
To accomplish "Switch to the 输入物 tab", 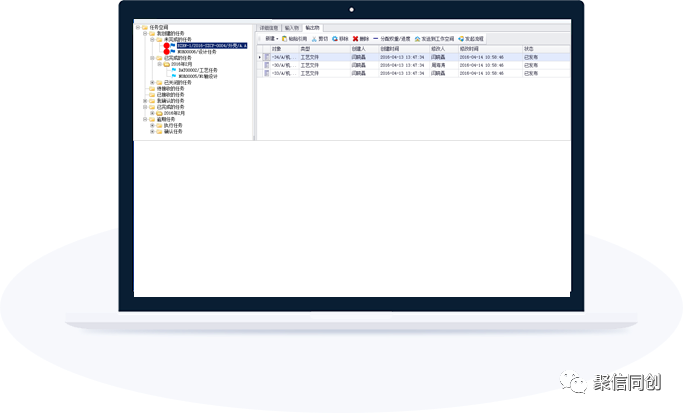I will coord(292,28).
